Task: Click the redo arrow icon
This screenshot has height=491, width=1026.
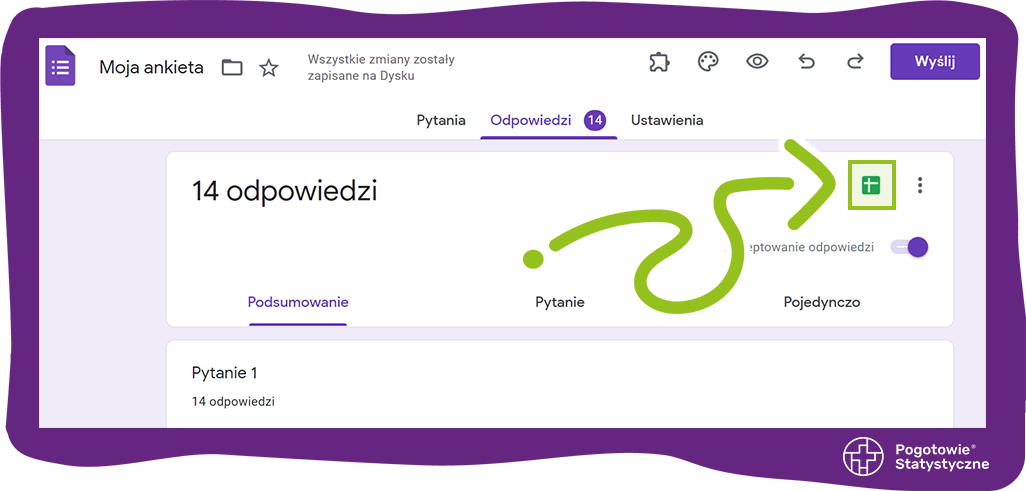Action: 855,62
